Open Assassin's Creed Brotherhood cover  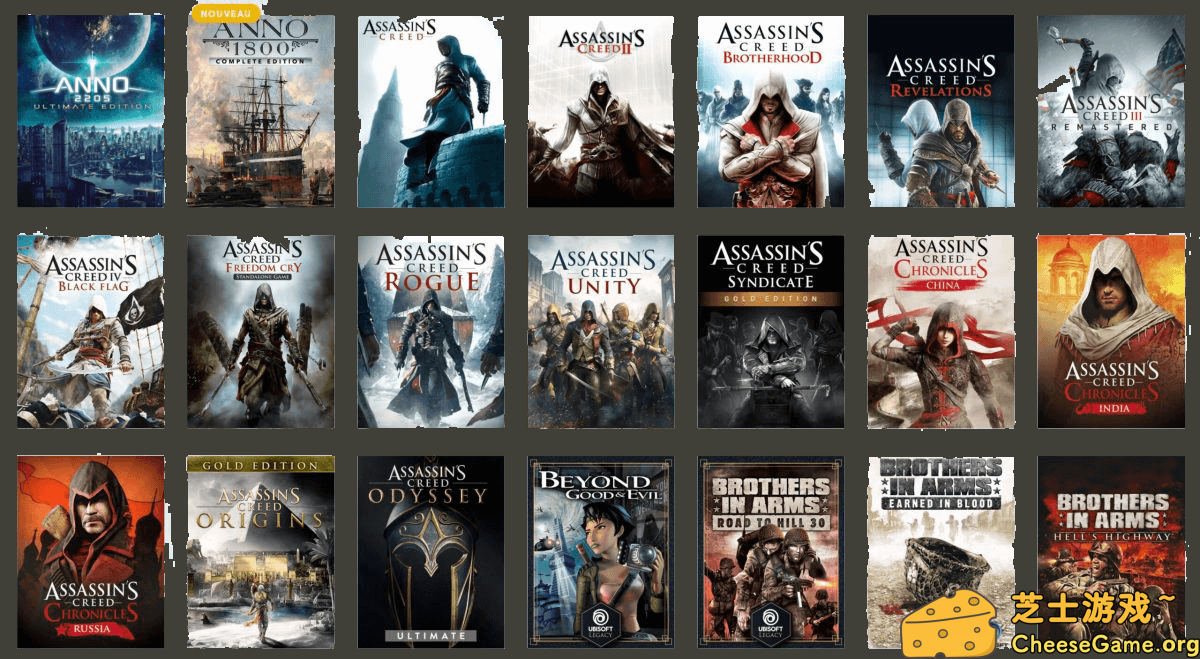pos(771,111)
